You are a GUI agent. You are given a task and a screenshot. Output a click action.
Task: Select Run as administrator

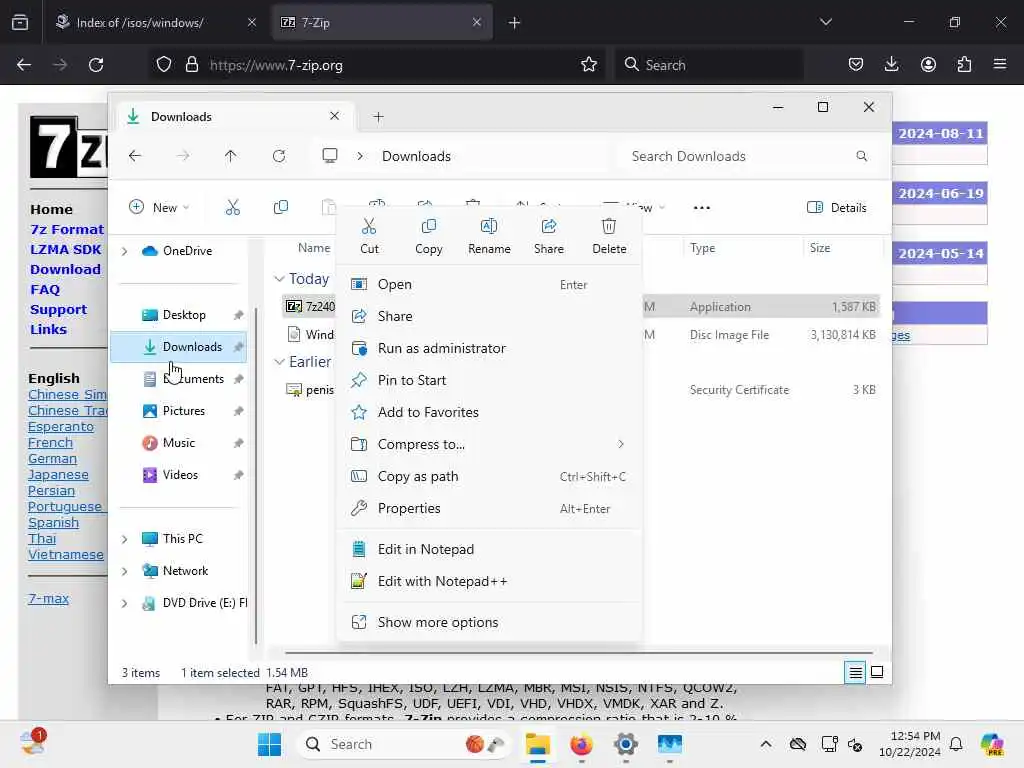tap(489, 348)
